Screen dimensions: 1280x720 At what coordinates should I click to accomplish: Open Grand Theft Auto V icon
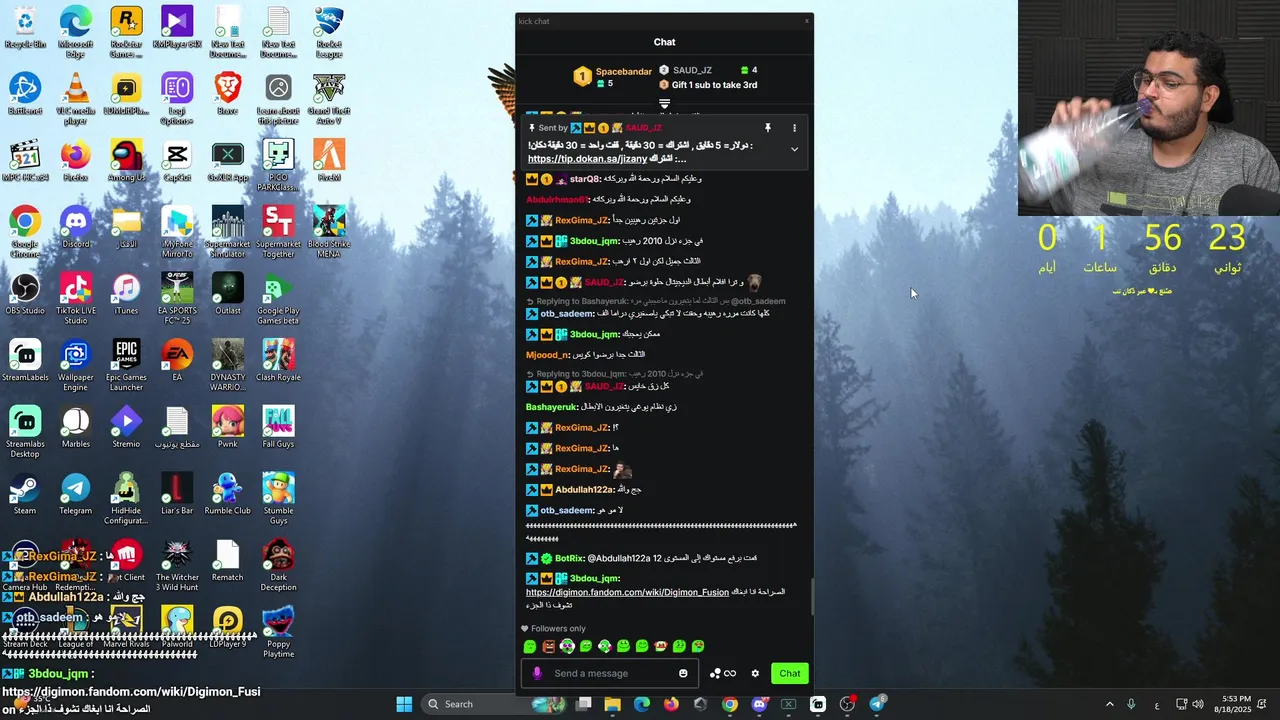pyautogui.click(x=329, y=98)
